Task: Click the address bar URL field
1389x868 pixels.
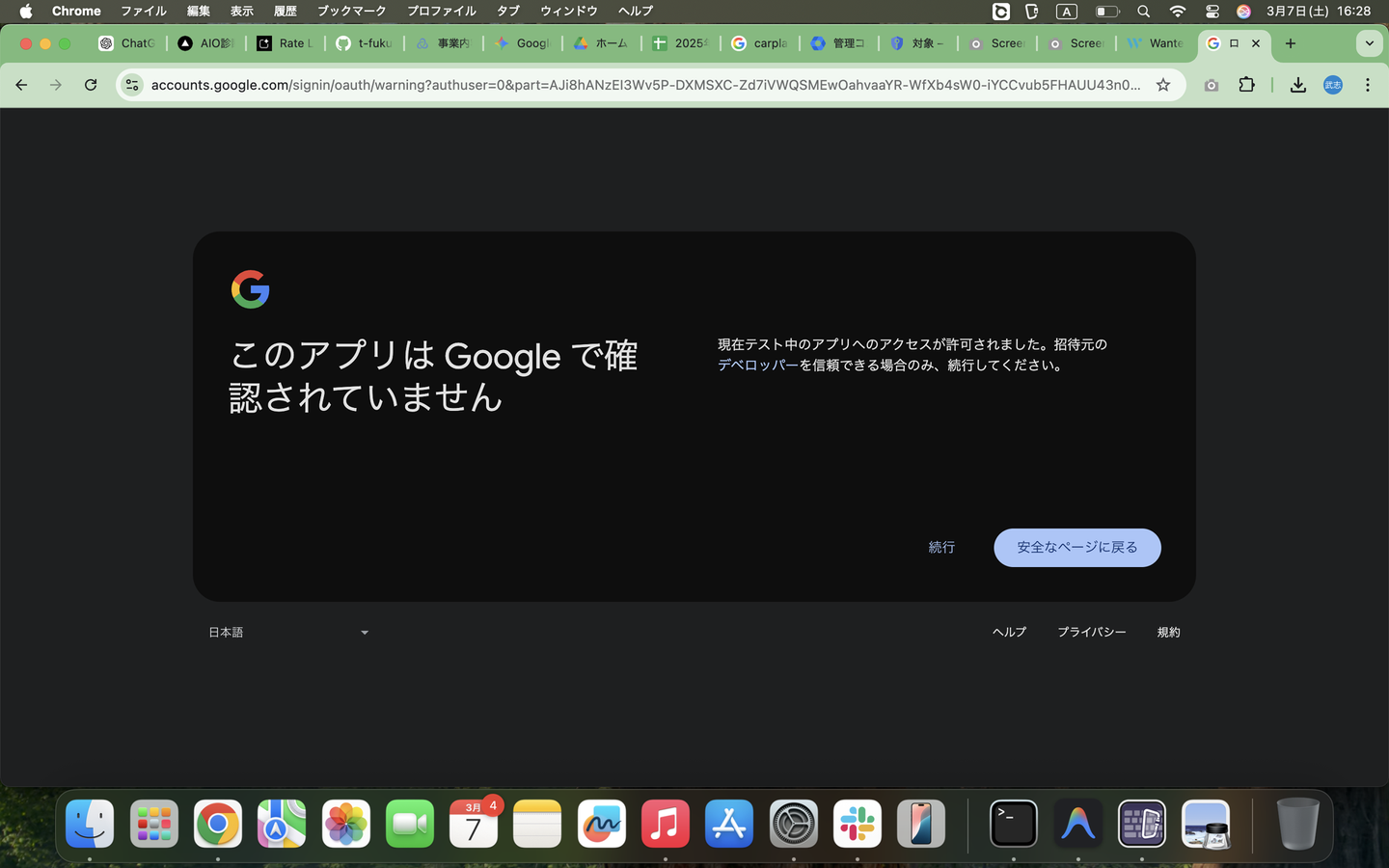Action: coord(644,85)
